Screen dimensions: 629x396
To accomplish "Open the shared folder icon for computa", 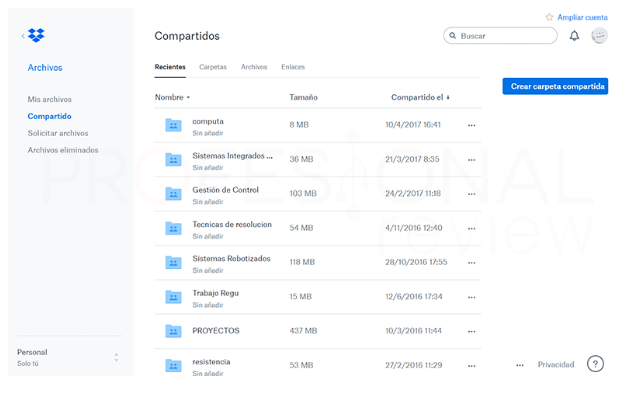I will (173, 125).
